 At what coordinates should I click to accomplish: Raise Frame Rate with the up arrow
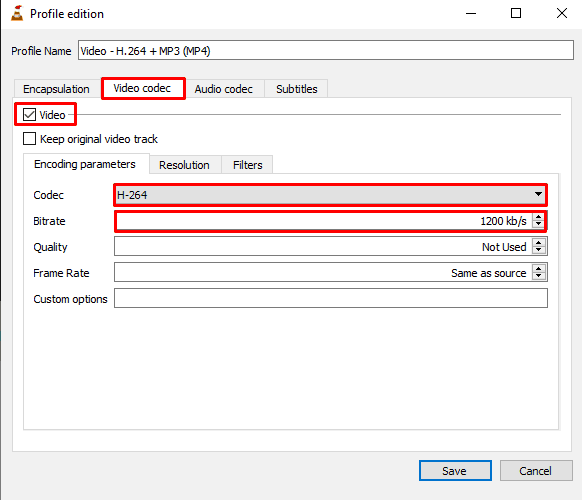(539, 269)
